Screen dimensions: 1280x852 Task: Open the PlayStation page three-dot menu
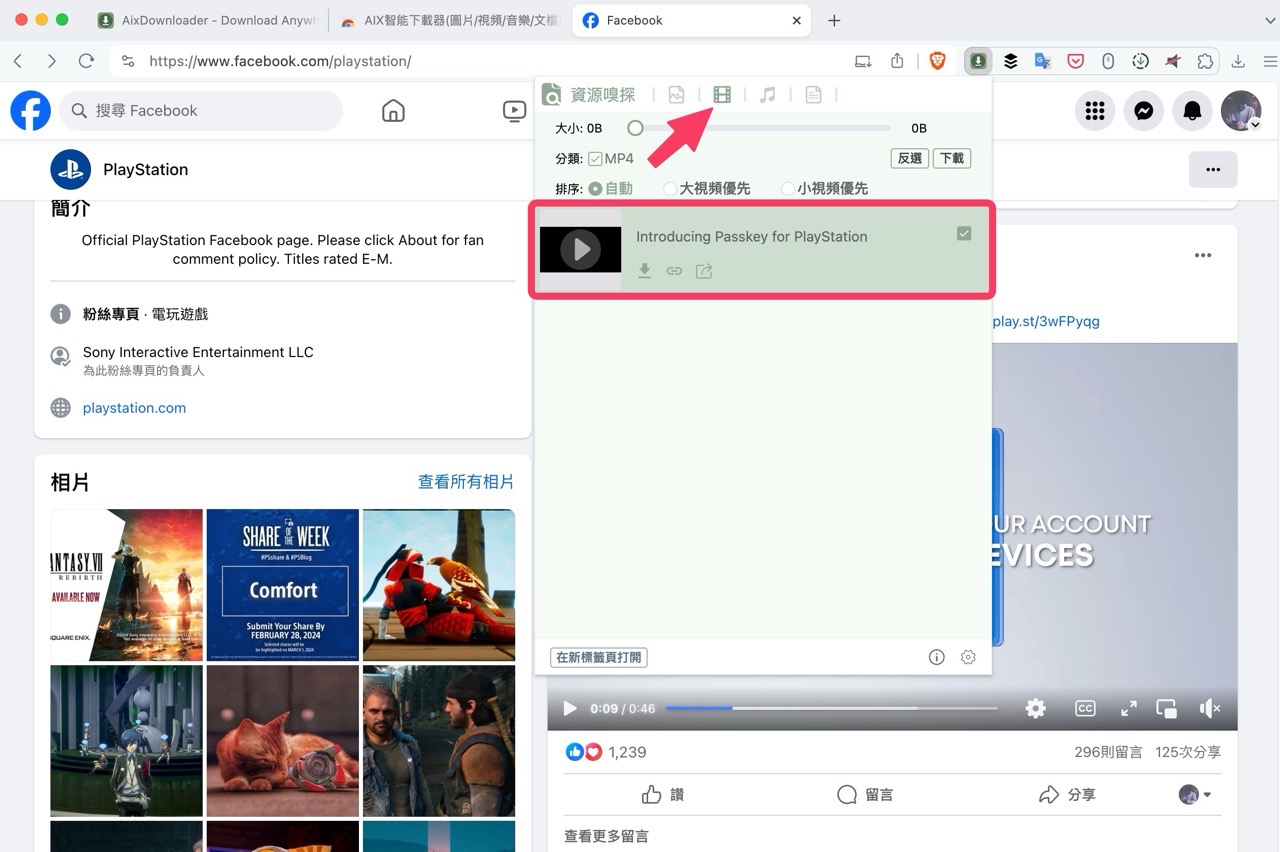tap(1213, 170)
